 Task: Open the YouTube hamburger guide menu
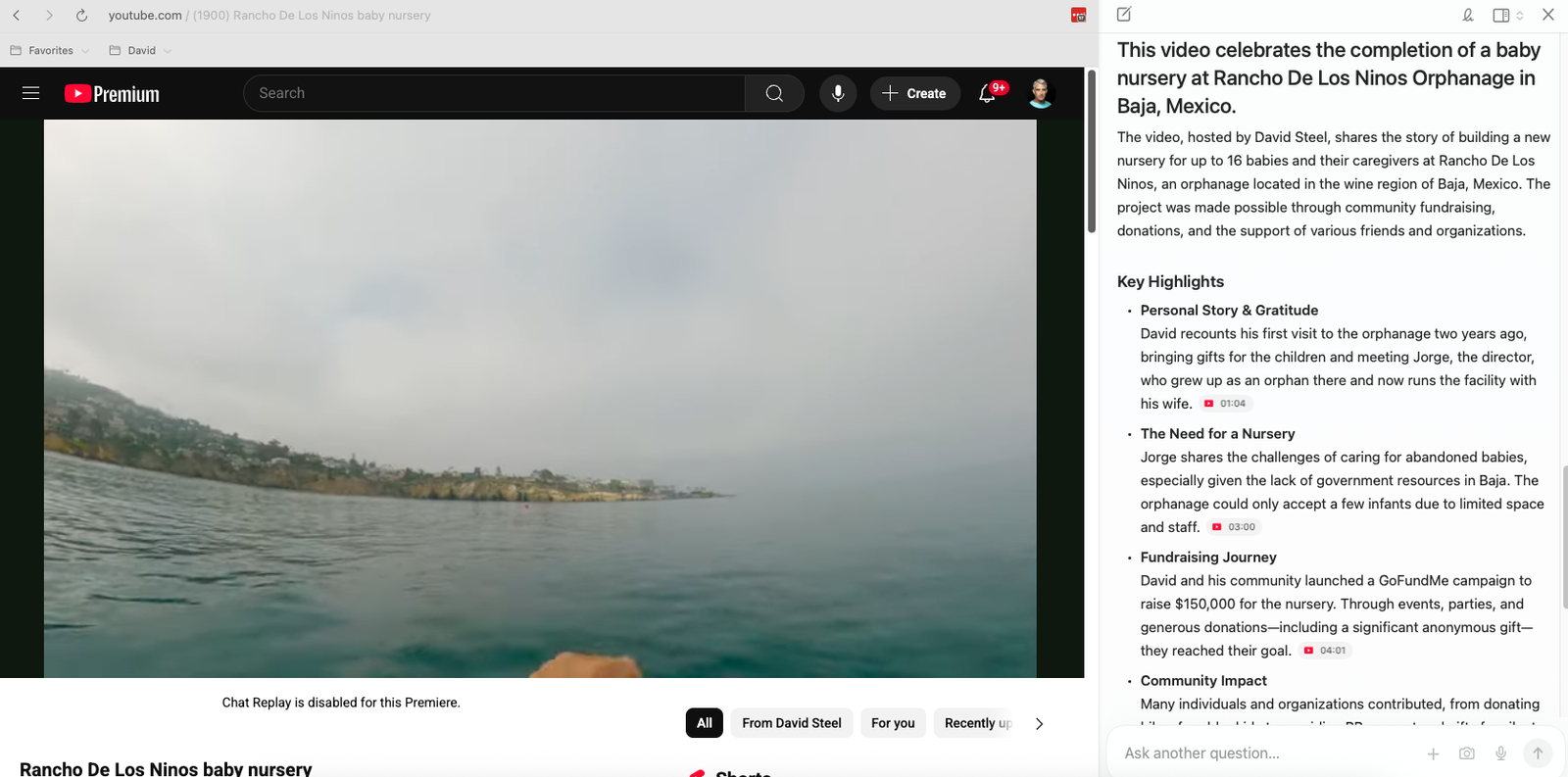click(30, 93)
